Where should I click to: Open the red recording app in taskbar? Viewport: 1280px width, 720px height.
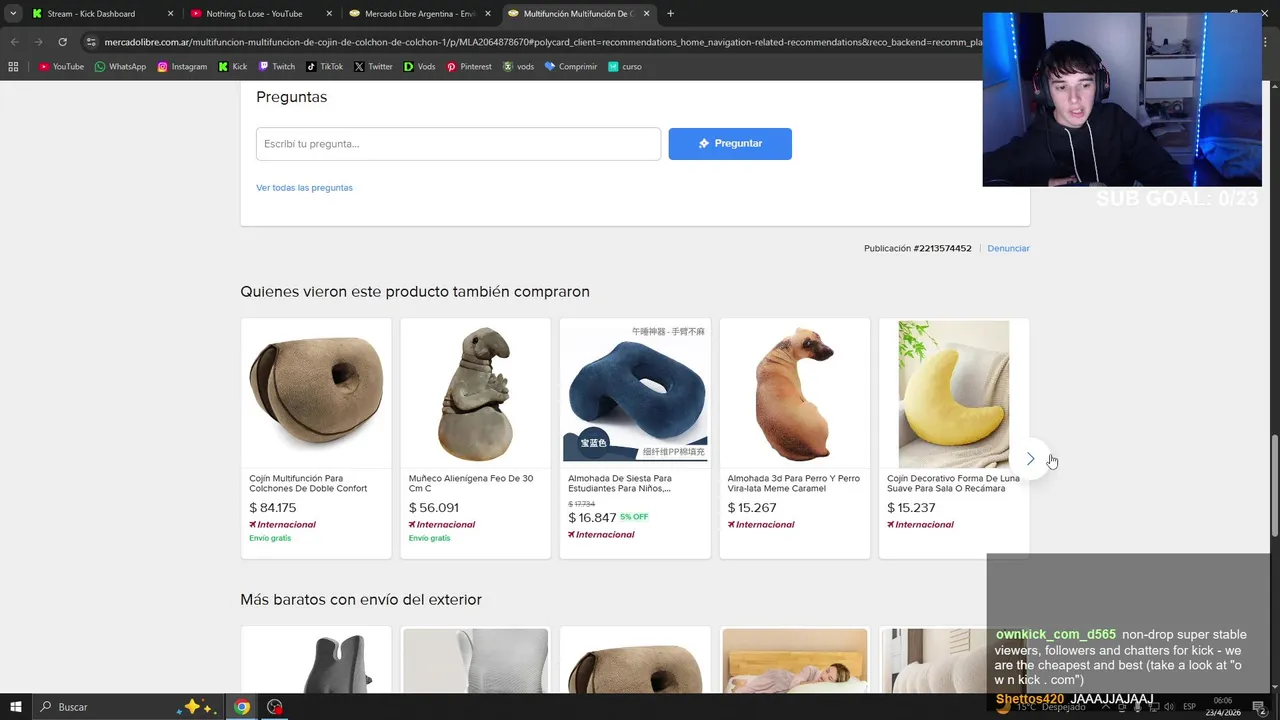click(275, 707)
